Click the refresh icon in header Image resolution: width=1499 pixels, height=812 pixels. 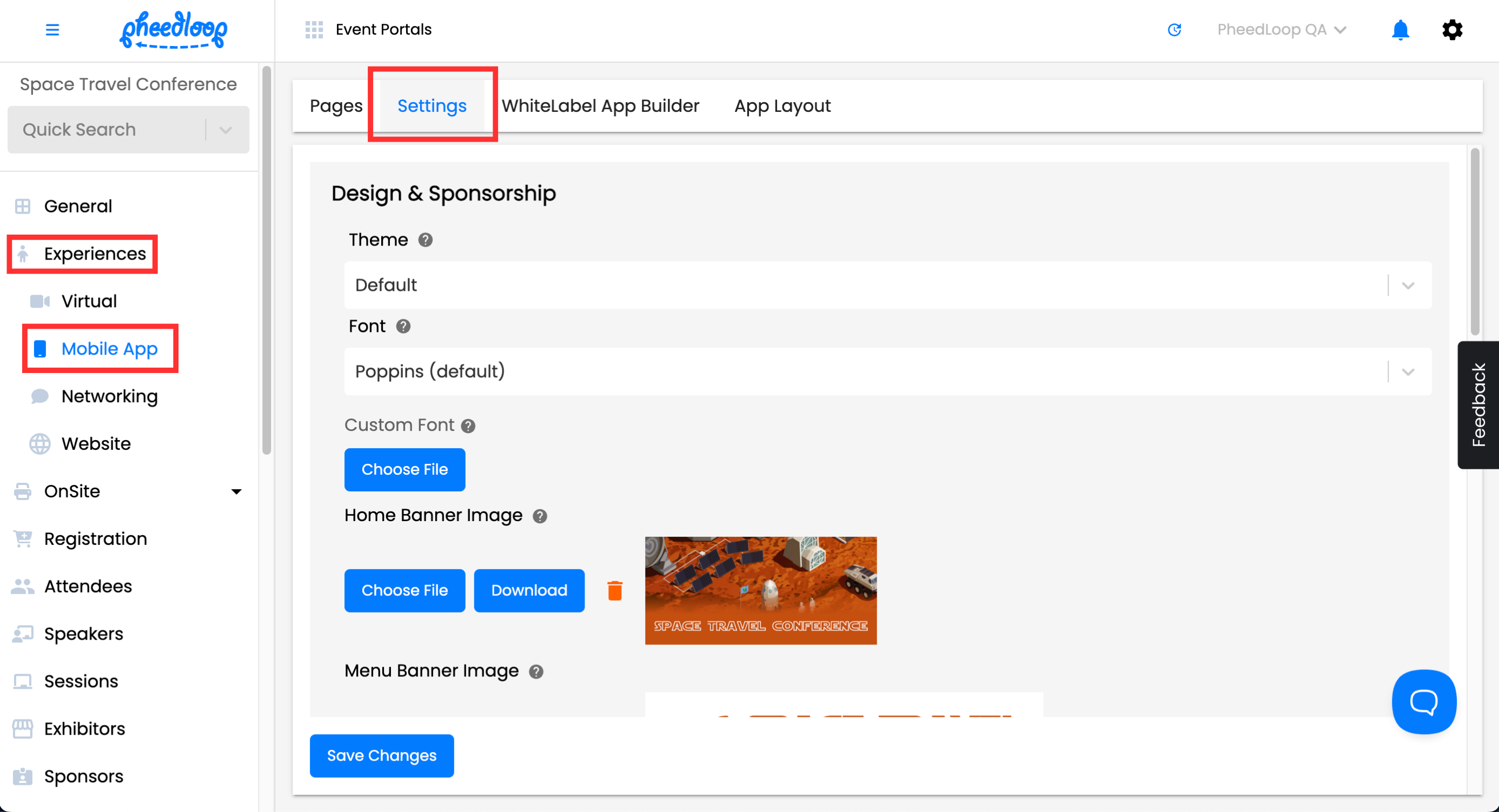coord(1175,30)
